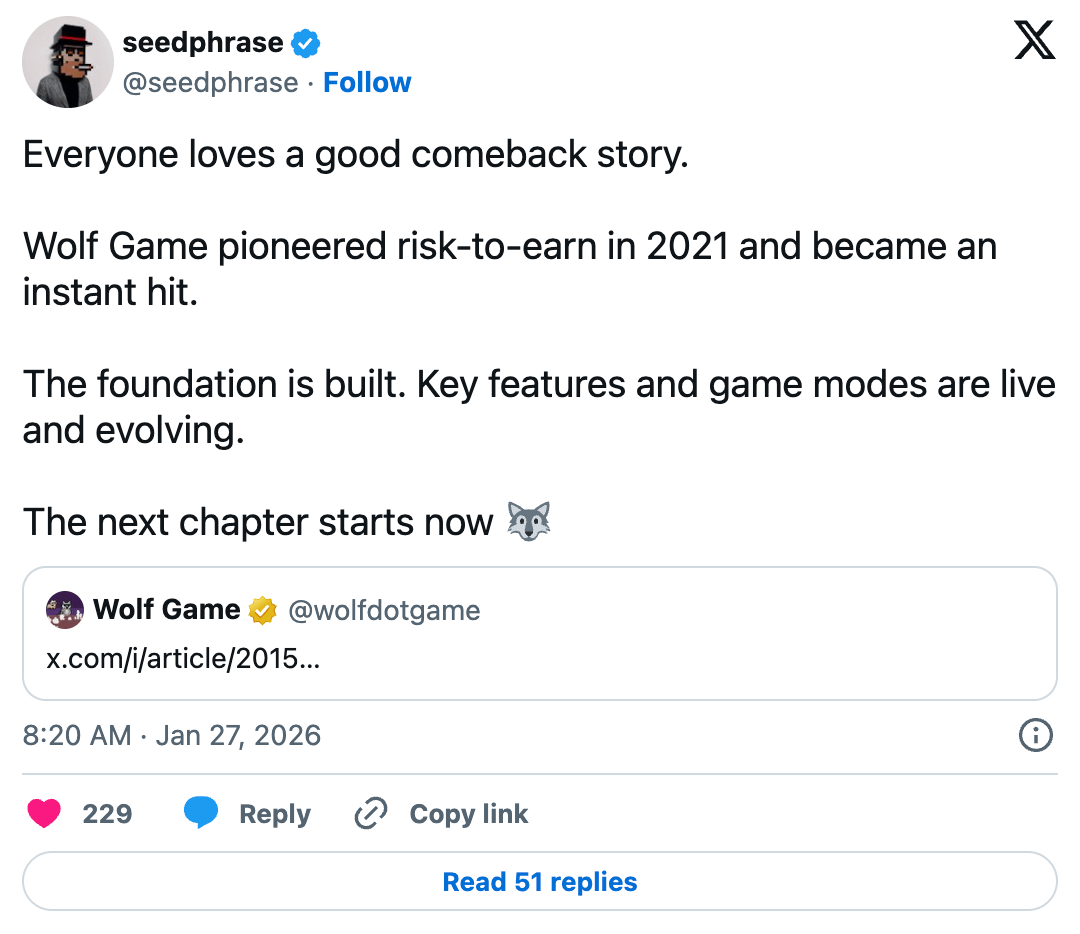Screen dimensions: 1080x934
Task: Follow the seedphrase account
Action: coord(367,82)
